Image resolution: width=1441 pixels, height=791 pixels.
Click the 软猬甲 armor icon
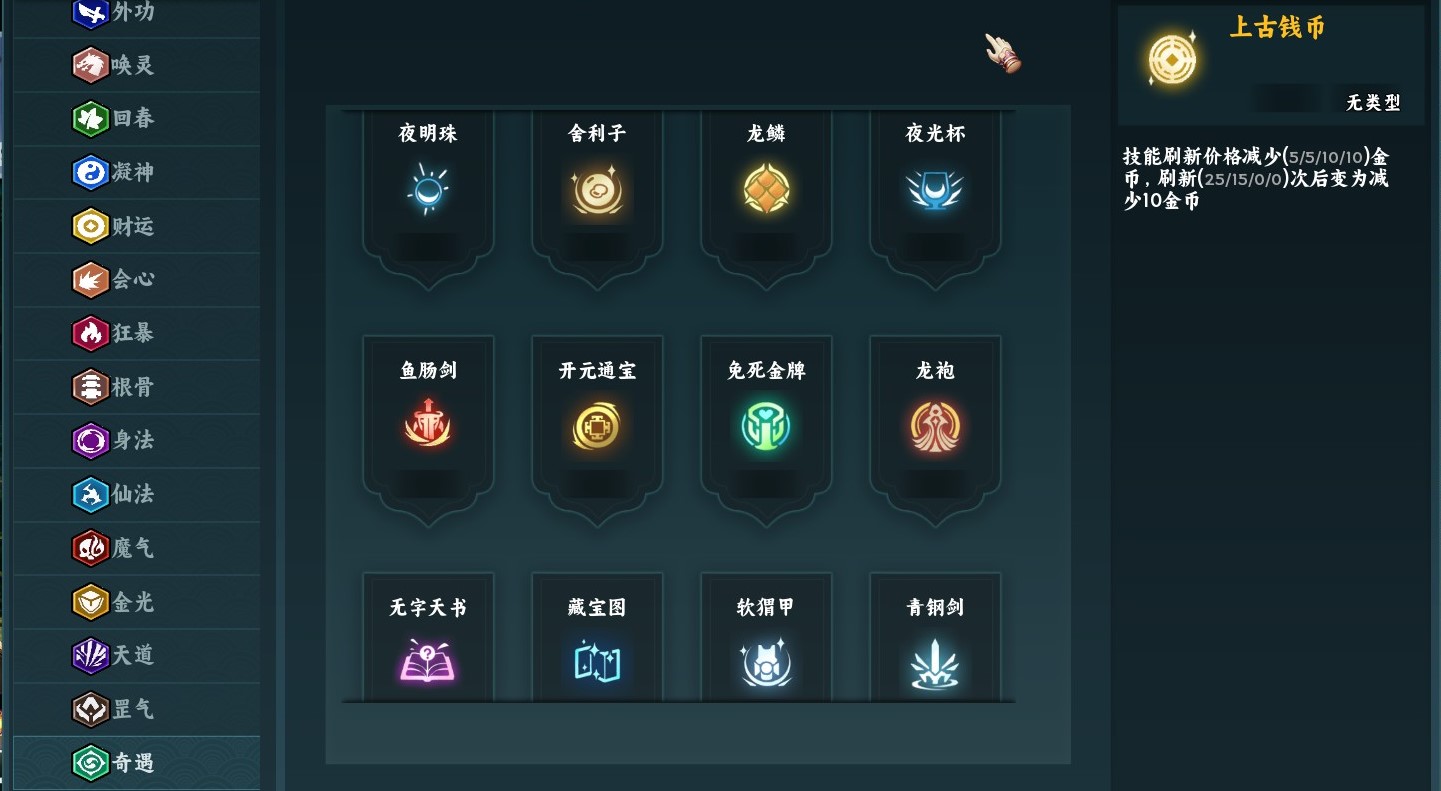pos(767,662)
